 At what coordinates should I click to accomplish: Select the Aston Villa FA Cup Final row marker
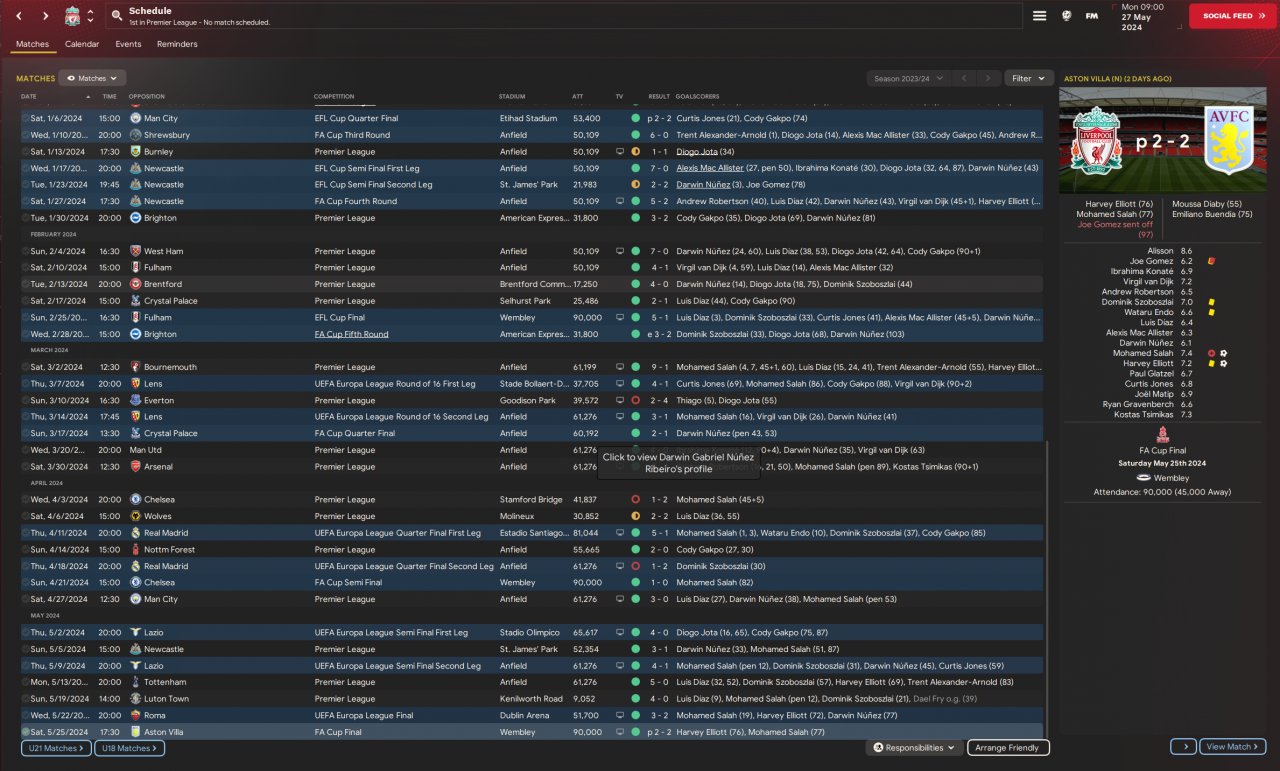point(25,732)
